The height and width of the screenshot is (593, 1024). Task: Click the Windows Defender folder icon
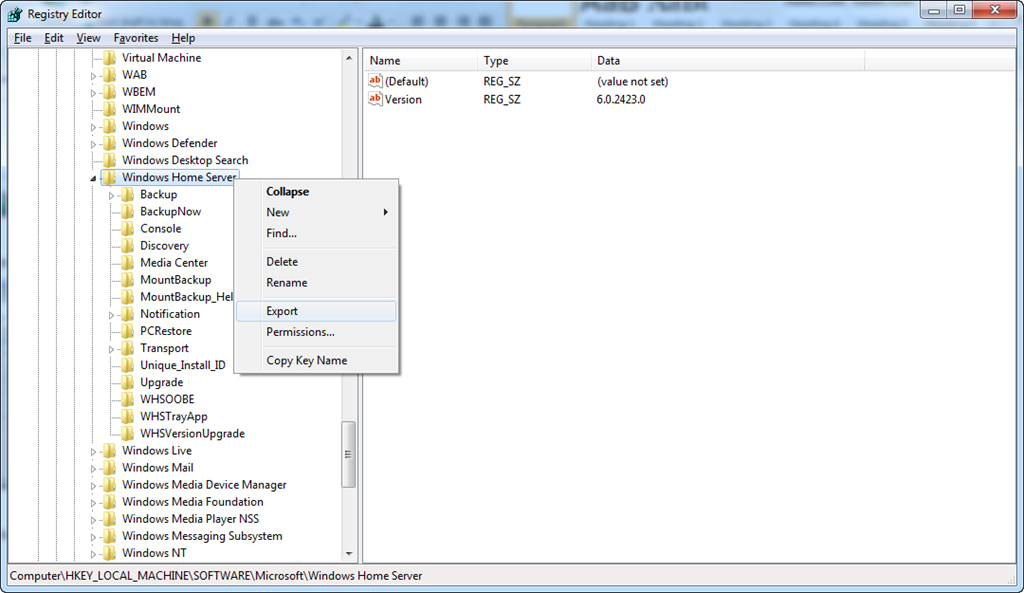coord(110,143)
